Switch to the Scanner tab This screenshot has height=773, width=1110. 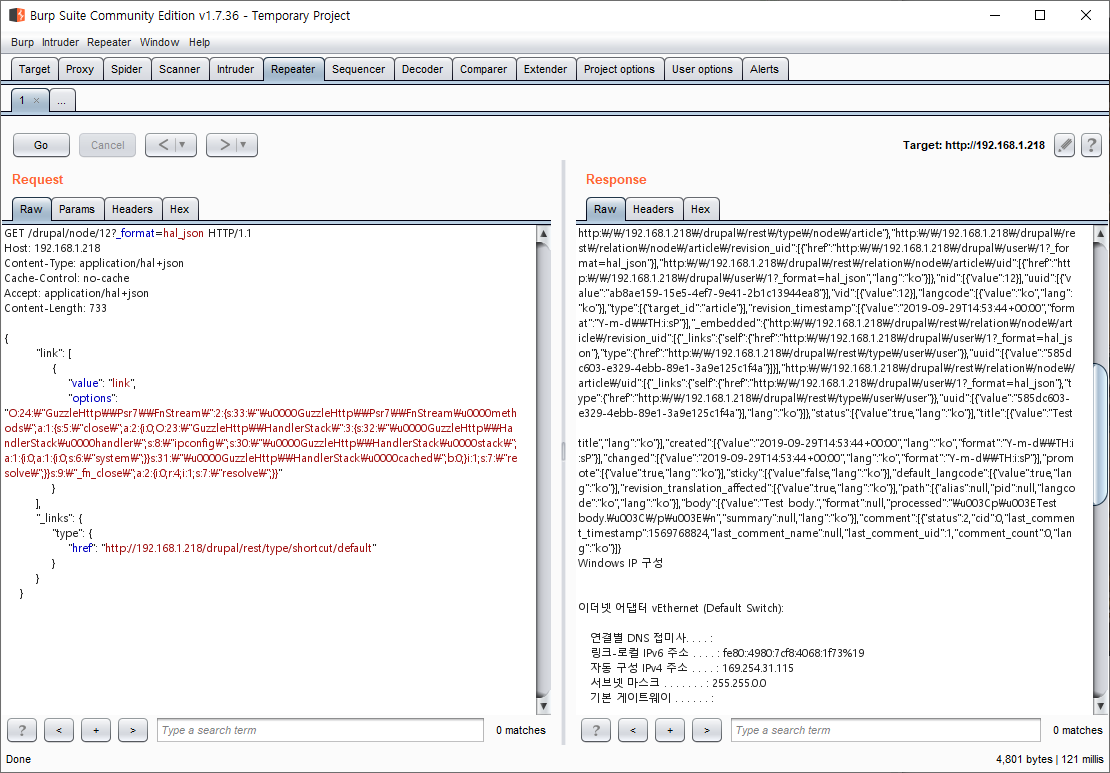tap(180, 69)
